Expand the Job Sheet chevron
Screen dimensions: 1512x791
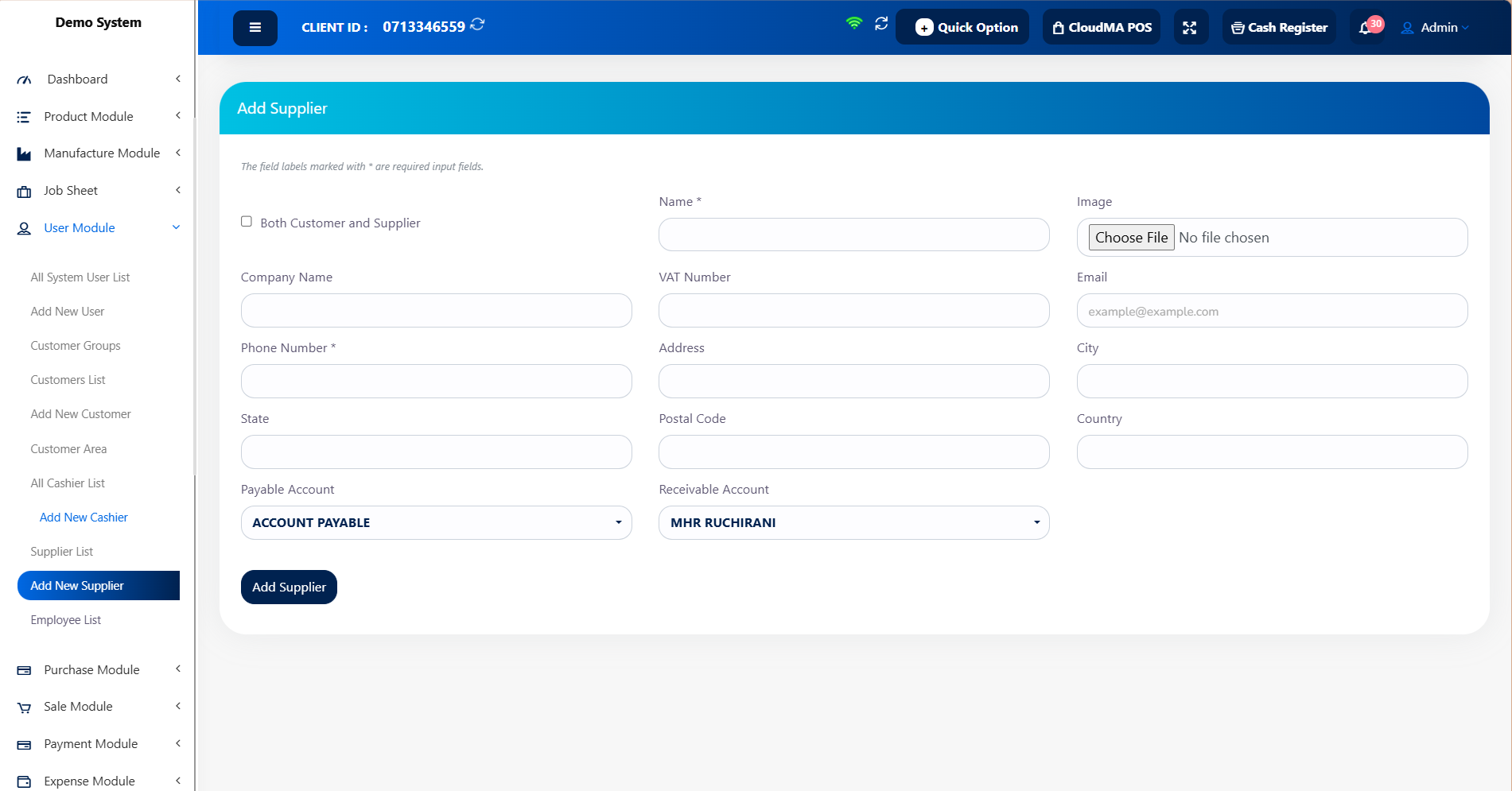[178, 190]
